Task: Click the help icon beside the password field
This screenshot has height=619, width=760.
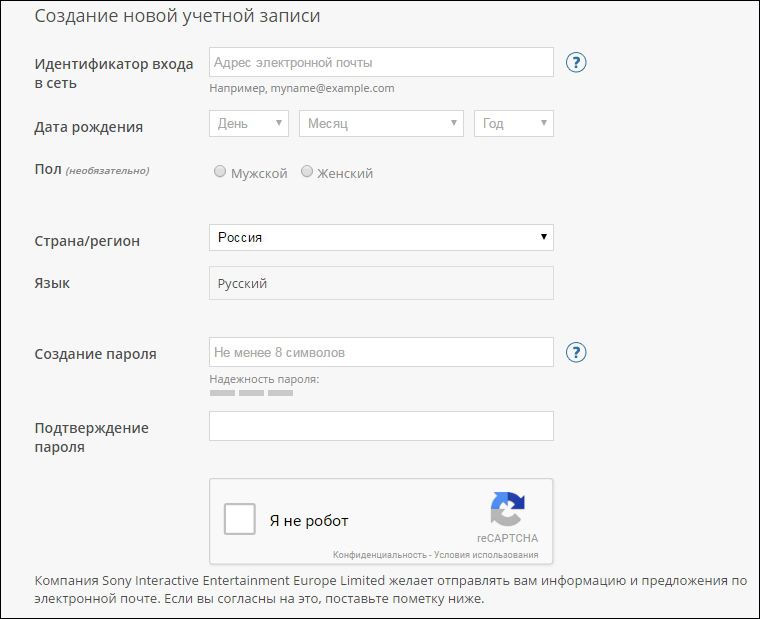Action: click(x=576, y=352)
